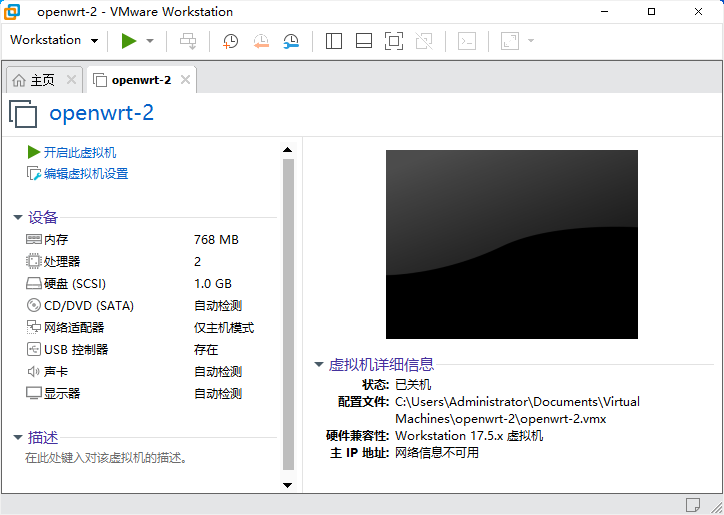Click the Unity mode toolbar icon
This screenshot has height=515, width=724.
pyautogui.click(x=424, y=41)
